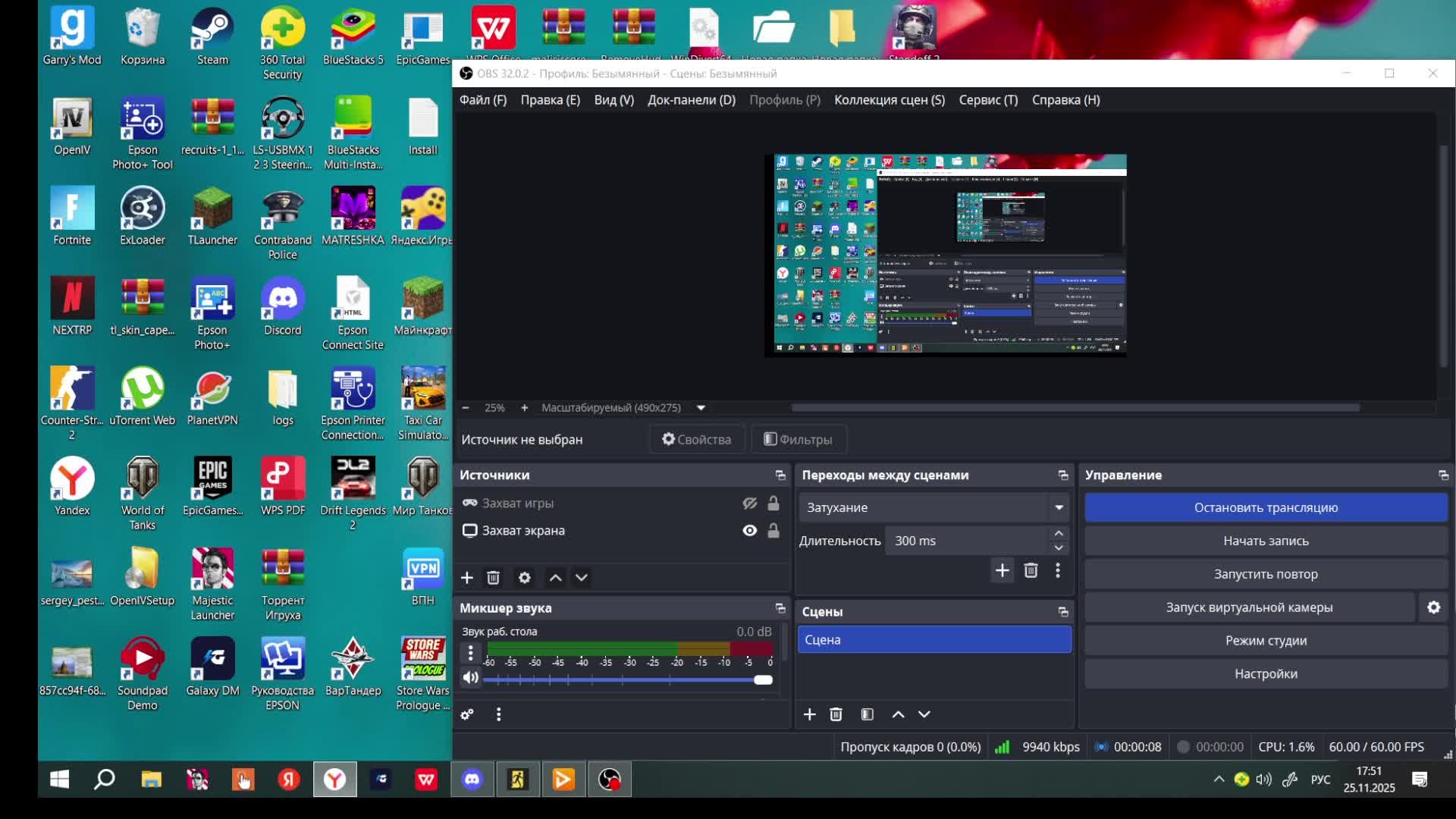Increase transition duration with up arrow
This screenshot has height=819, width=1456.
tap(1059, 534)
